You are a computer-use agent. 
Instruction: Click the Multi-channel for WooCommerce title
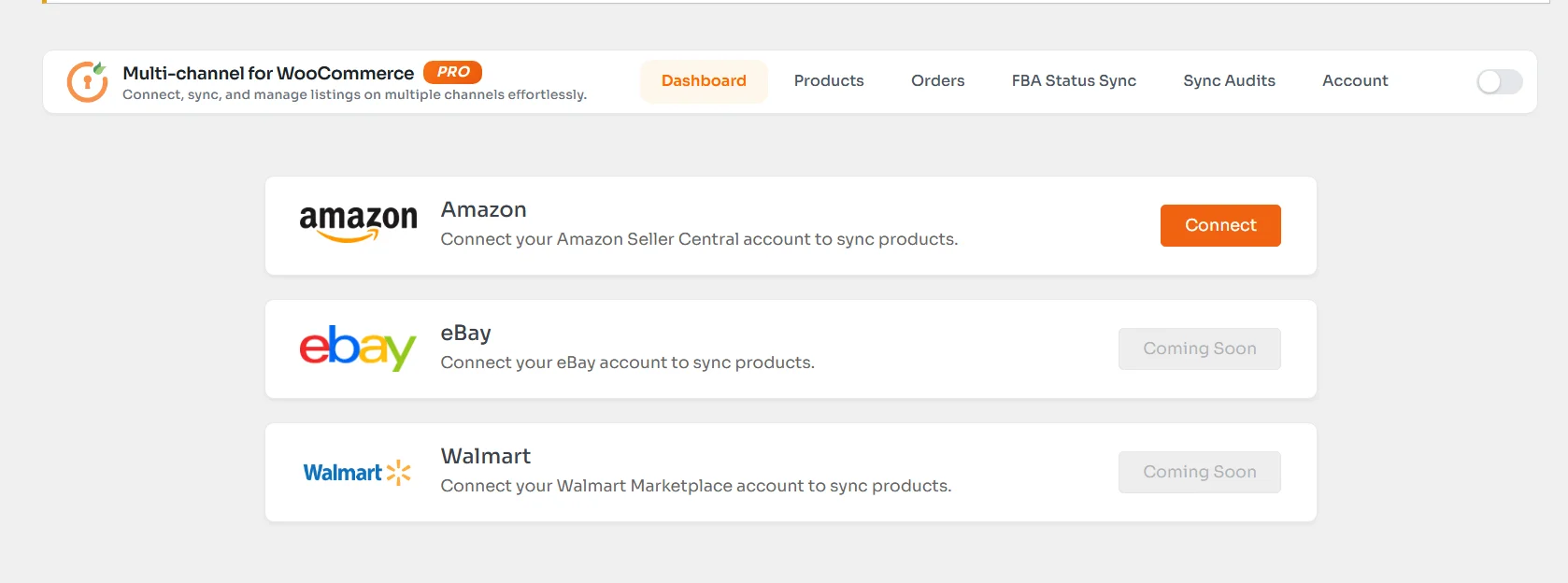268,73
